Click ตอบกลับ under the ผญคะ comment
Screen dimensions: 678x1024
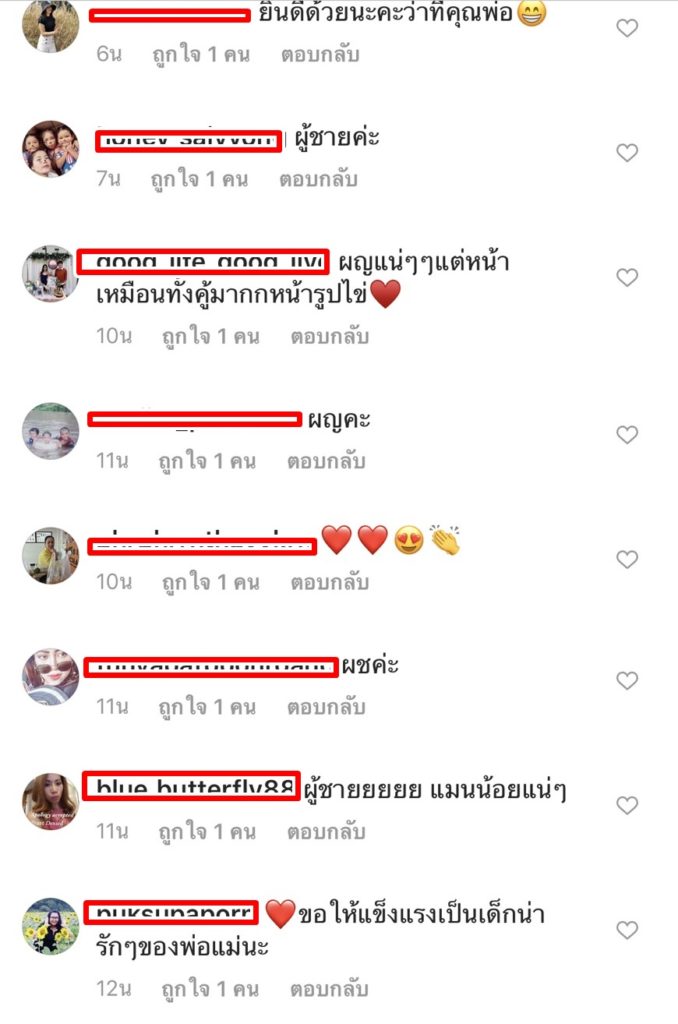[326, 461]
